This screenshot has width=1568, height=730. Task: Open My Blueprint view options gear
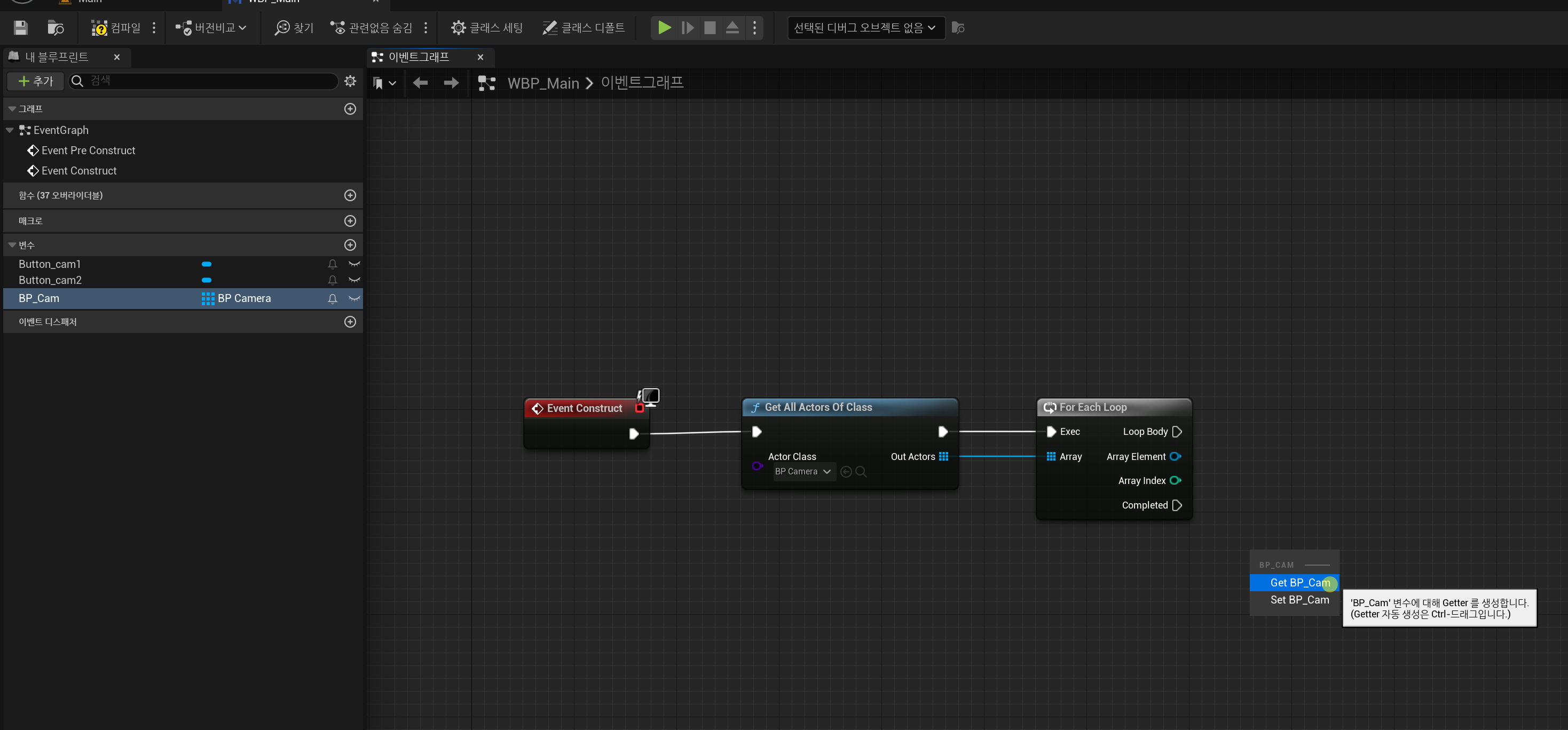pos(350,81)
